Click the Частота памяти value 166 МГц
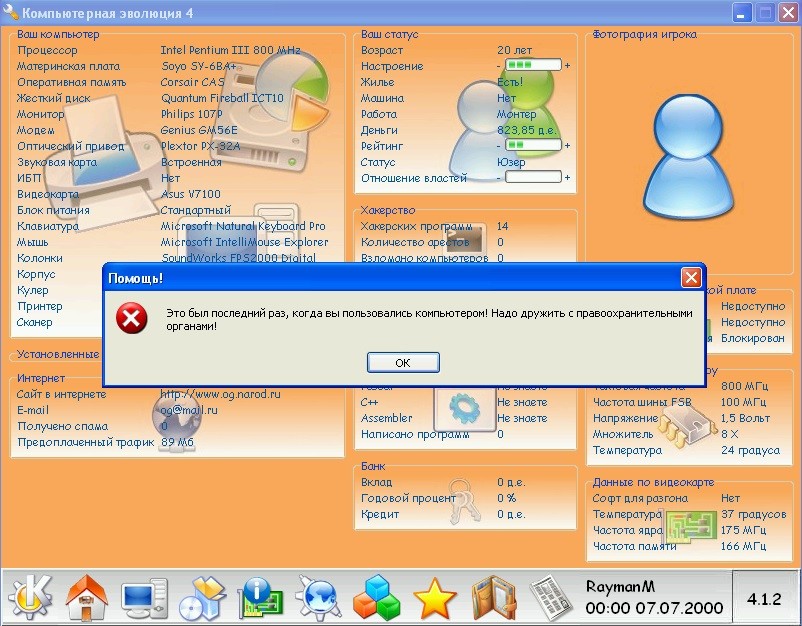802x626 pixels. pyautogui.click(x=743, y=546)
